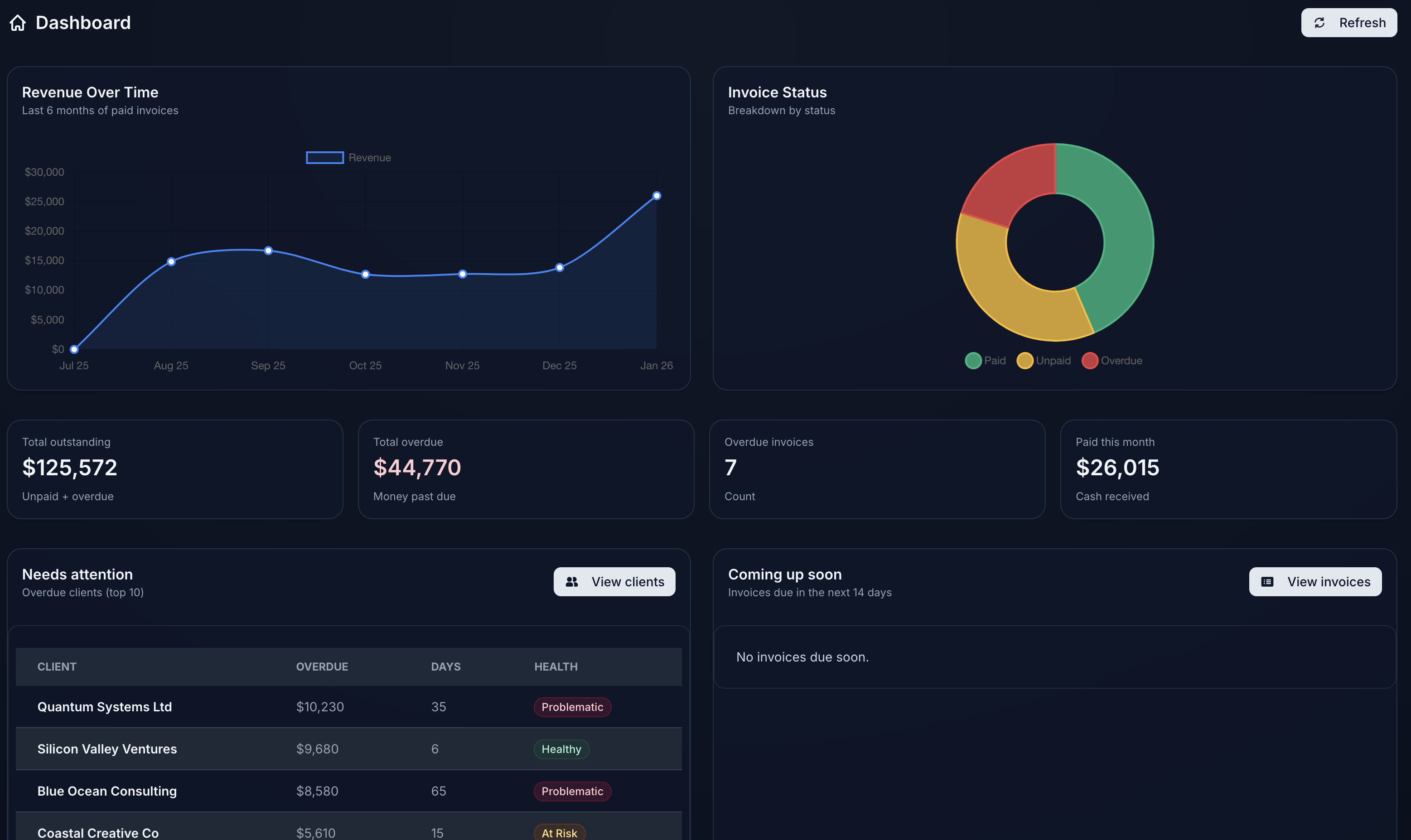Click the Problematic health badge for Quantum Systems

[572, 706]
